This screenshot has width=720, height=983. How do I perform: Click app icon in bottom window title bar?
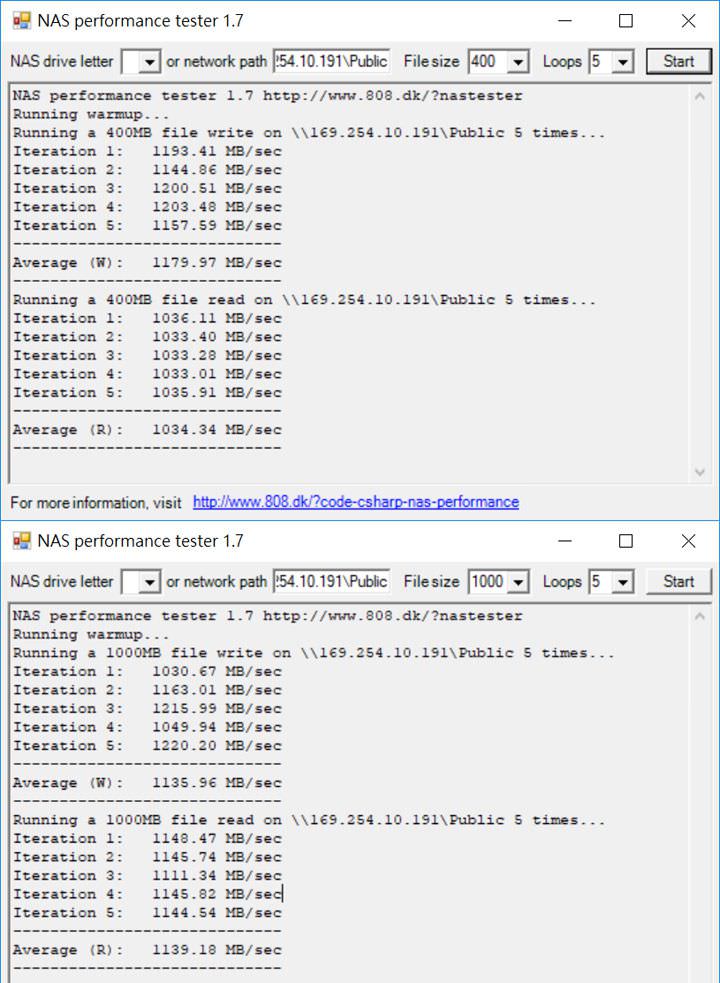click(x=21, y=540)
